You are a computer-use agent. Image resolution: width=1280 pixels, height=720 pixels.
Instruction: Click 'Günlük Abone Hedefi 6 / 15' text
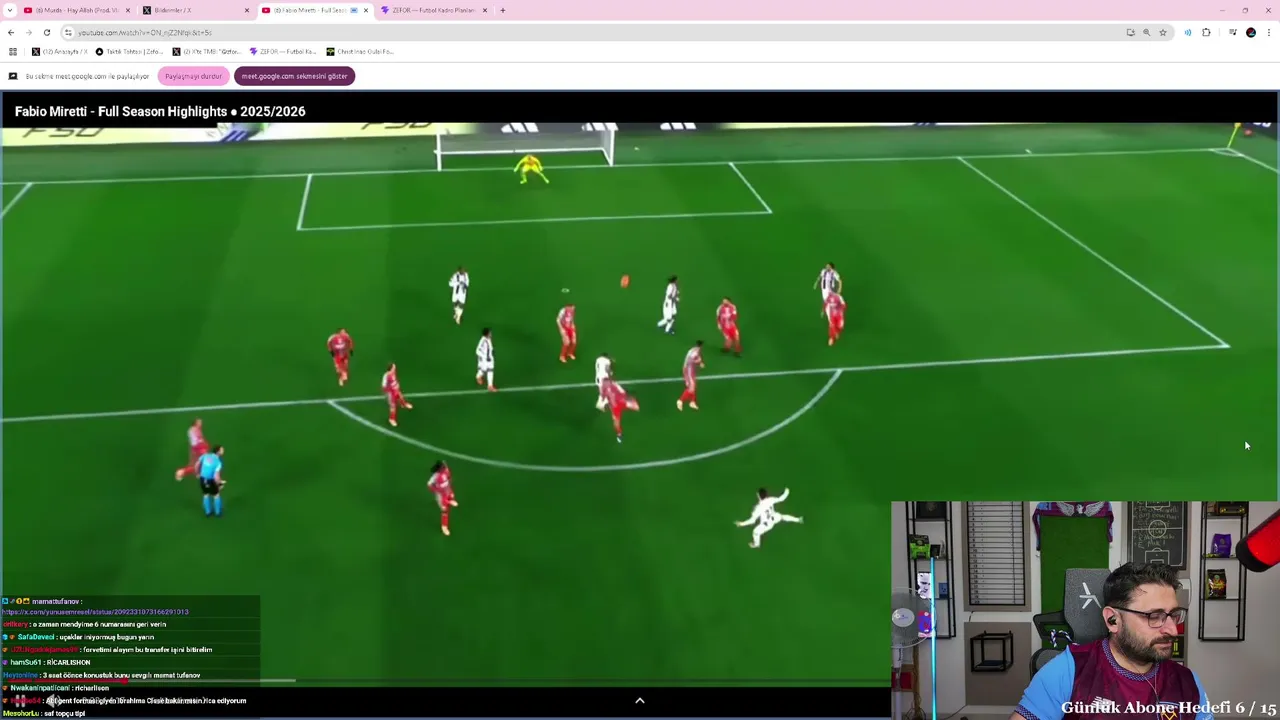pos(1169,708)
